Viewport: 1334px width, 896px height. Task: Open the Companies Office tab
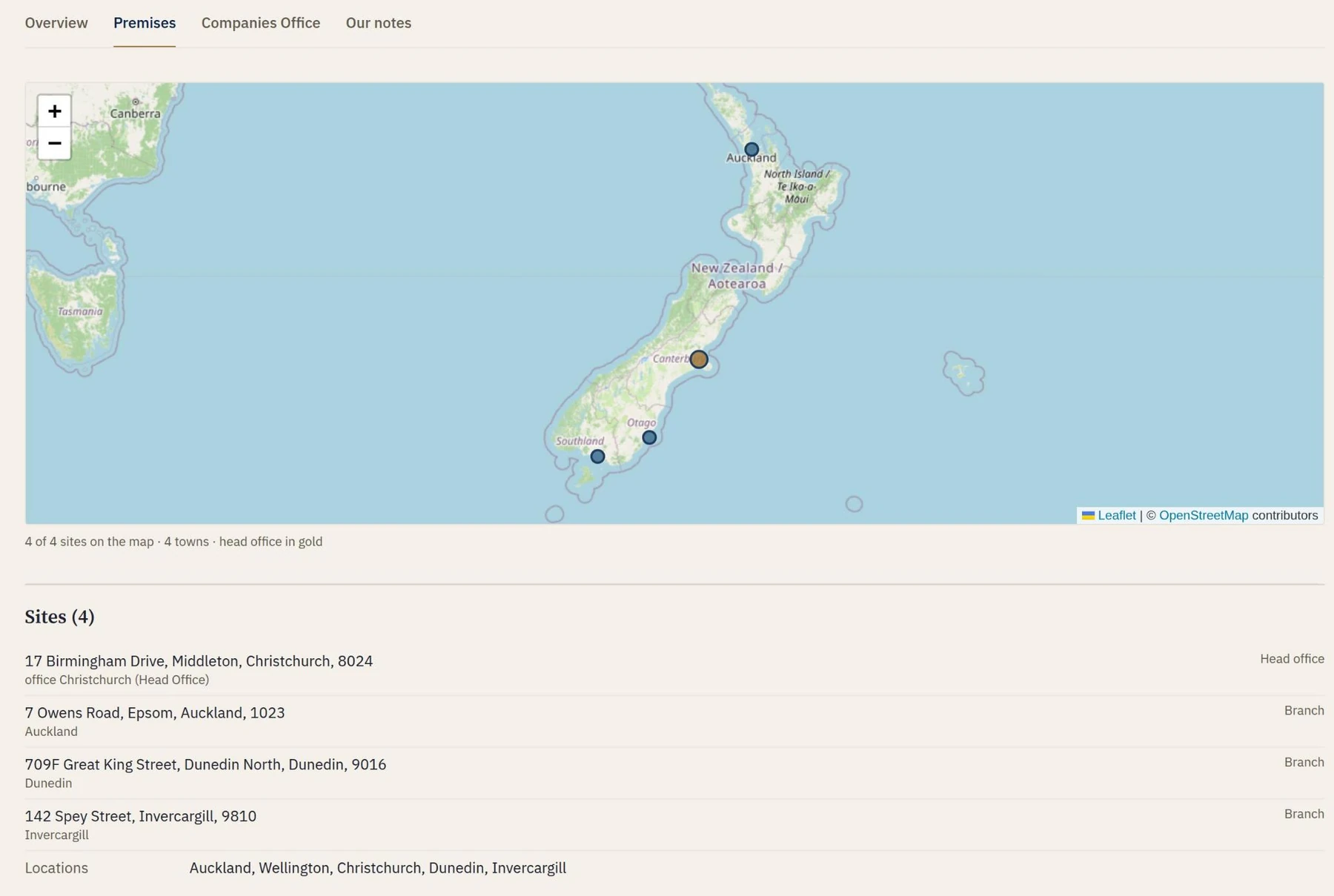pos(261,23)
